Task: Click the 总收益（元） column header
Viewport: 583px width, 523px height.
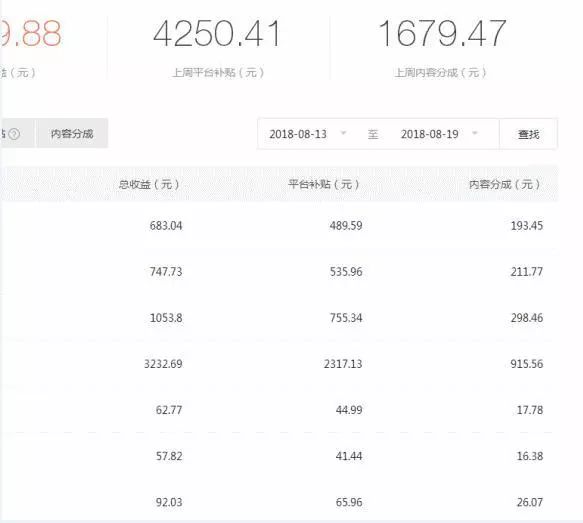Action: (x=149, y=184)
